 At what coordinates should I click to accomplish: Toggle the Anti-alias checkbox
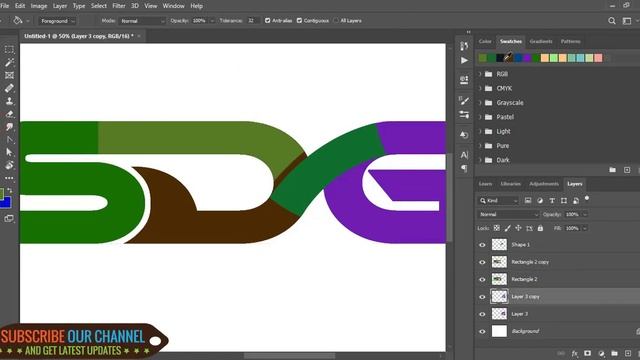267,20
